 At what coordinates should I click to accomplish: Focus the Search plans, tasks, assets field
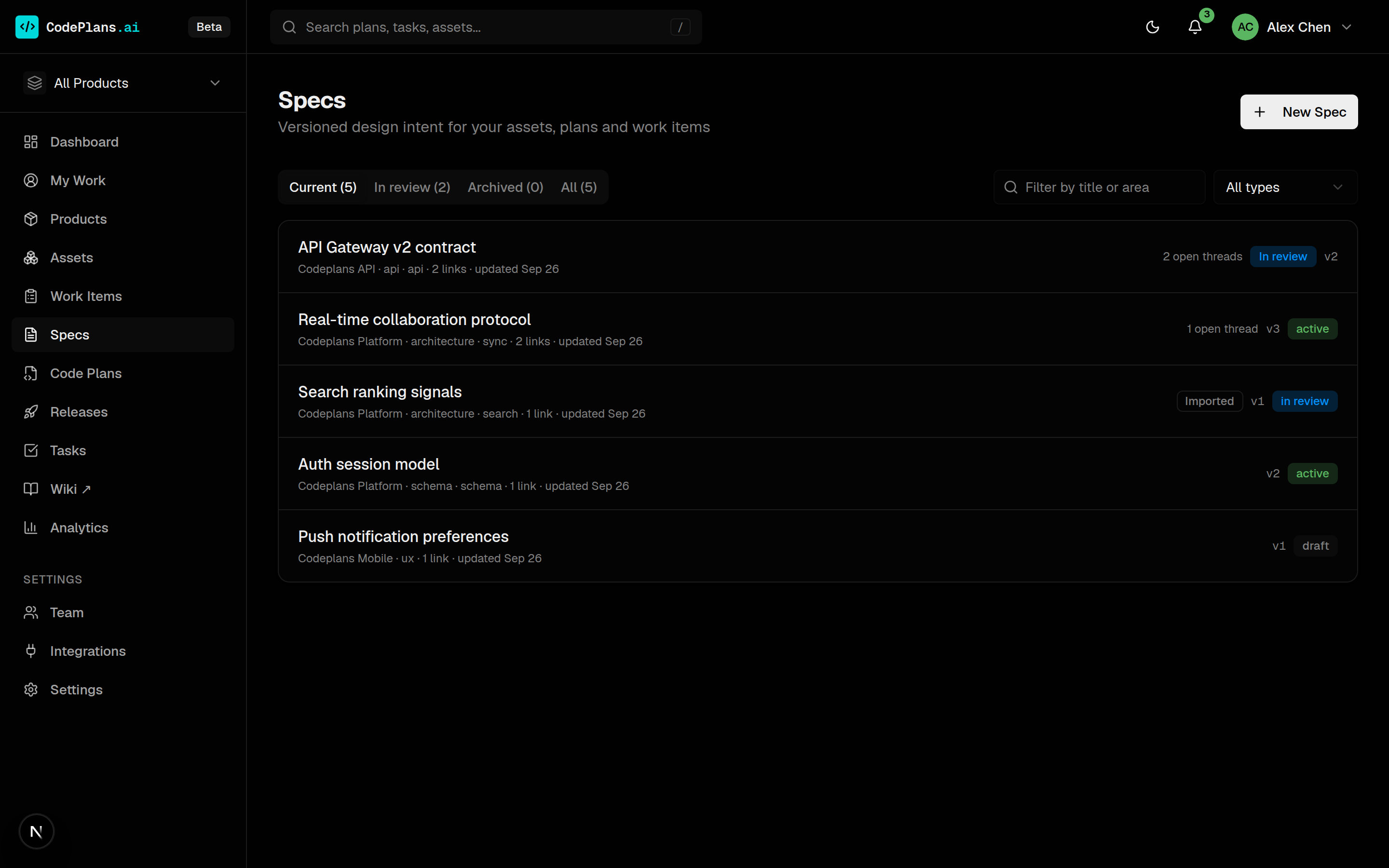tap(486, 27)
